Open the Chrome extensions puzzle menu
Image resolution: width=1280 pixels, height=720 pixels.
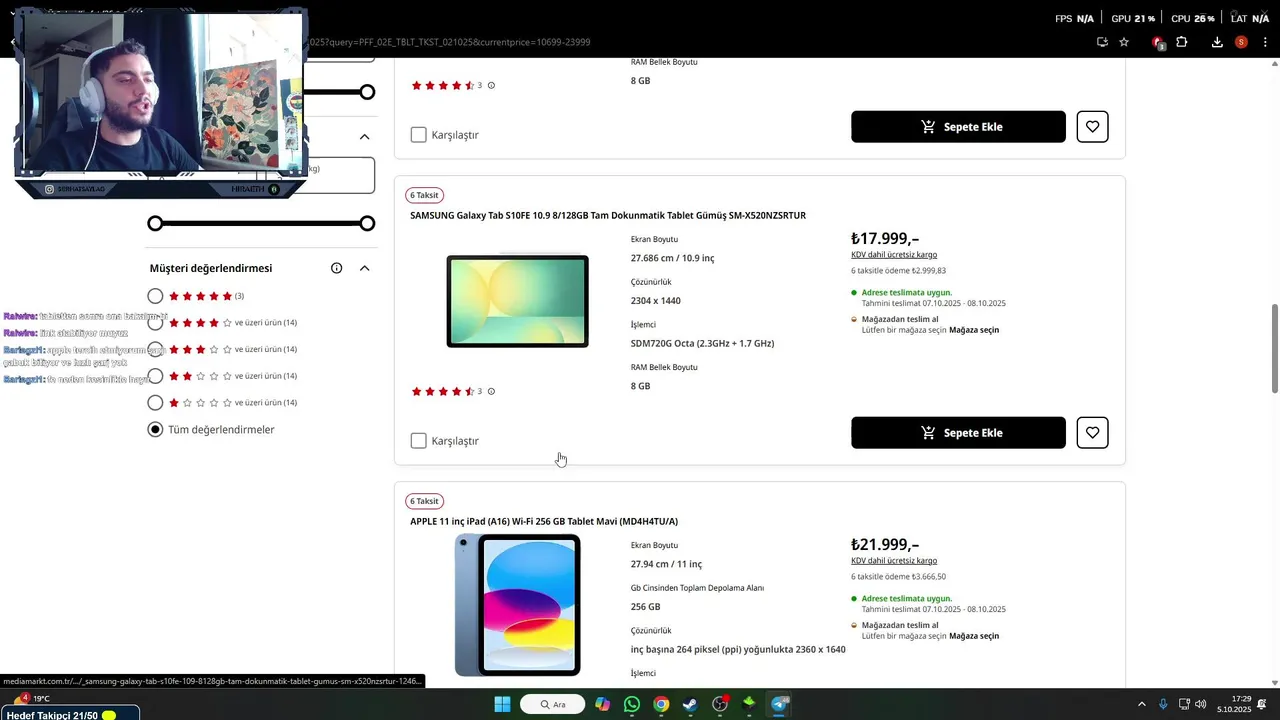[x=1182, y=42]
